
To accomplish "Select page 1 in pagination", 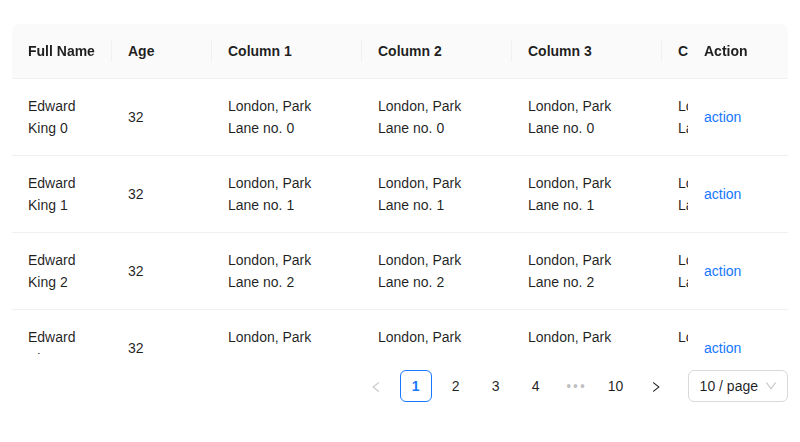I will click(x=416, y=386).
